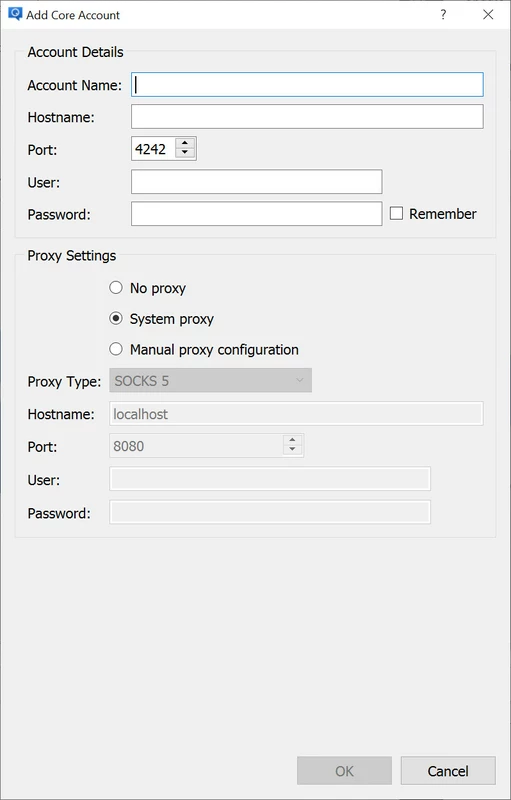Focus the Account Name field
Screen dimensions: 511x800
point(307,85)
